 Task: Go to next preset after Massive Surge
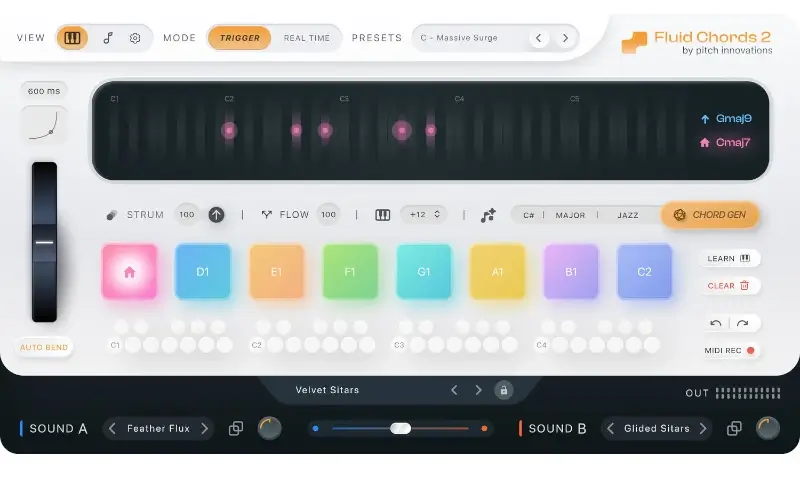tap(565, 38)
